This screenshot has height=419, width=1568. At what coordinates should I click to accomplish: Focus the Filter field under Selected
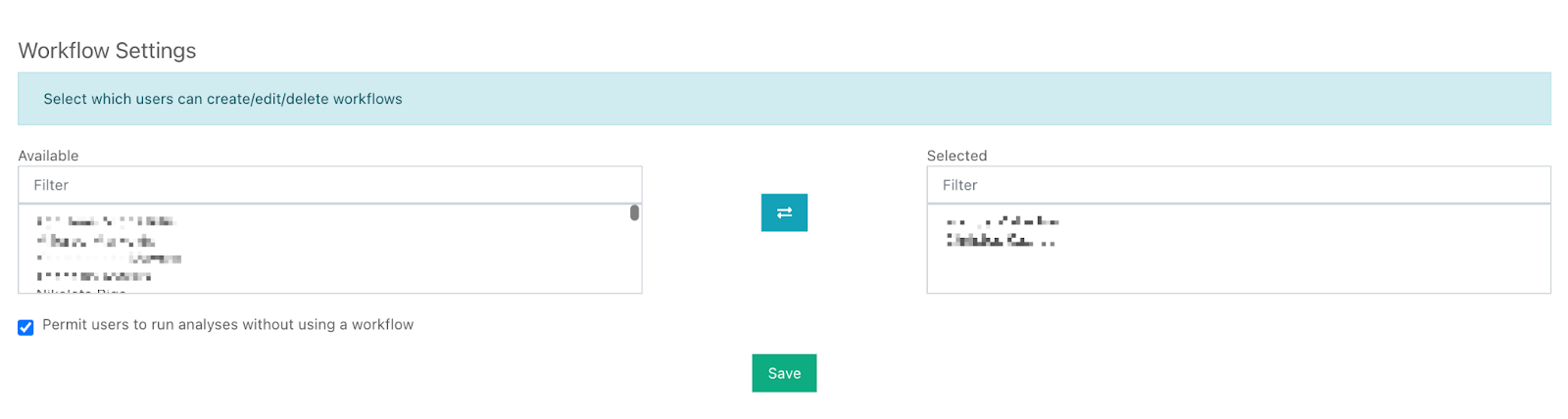1239,185
